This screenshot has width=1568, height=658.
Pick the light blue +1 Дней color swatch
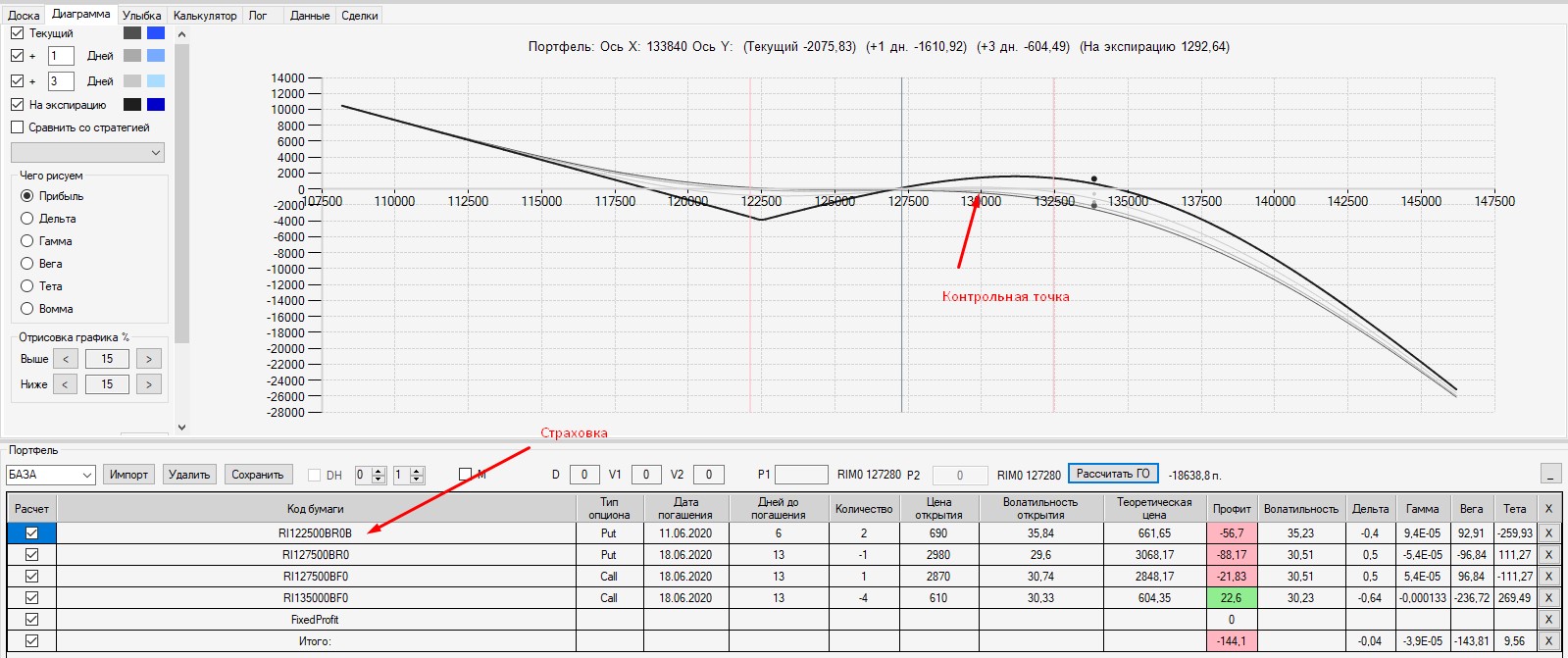pyautogui.click(x=156, y=56)
